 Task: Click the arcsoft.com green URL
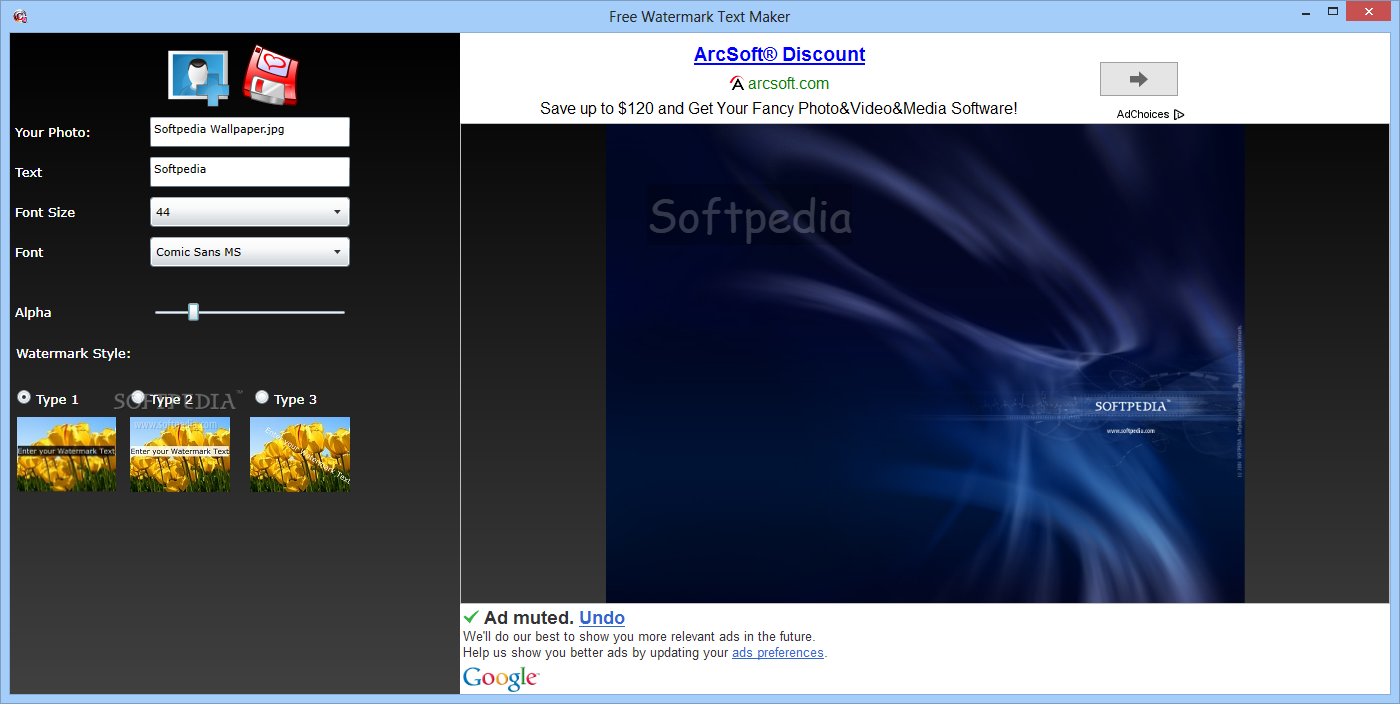click(788, 84)
